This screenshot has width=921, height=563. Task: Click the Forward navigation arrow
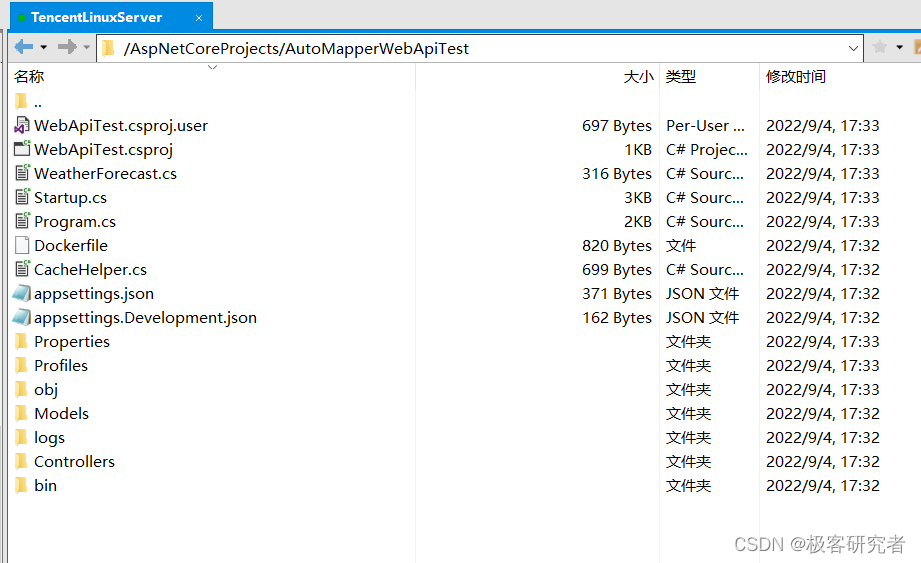[x=66, y=47]
